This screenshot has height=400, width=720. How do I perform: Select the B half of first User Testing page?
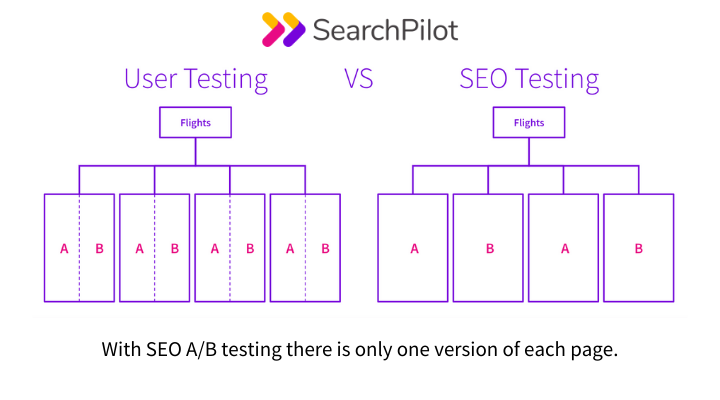98,249
